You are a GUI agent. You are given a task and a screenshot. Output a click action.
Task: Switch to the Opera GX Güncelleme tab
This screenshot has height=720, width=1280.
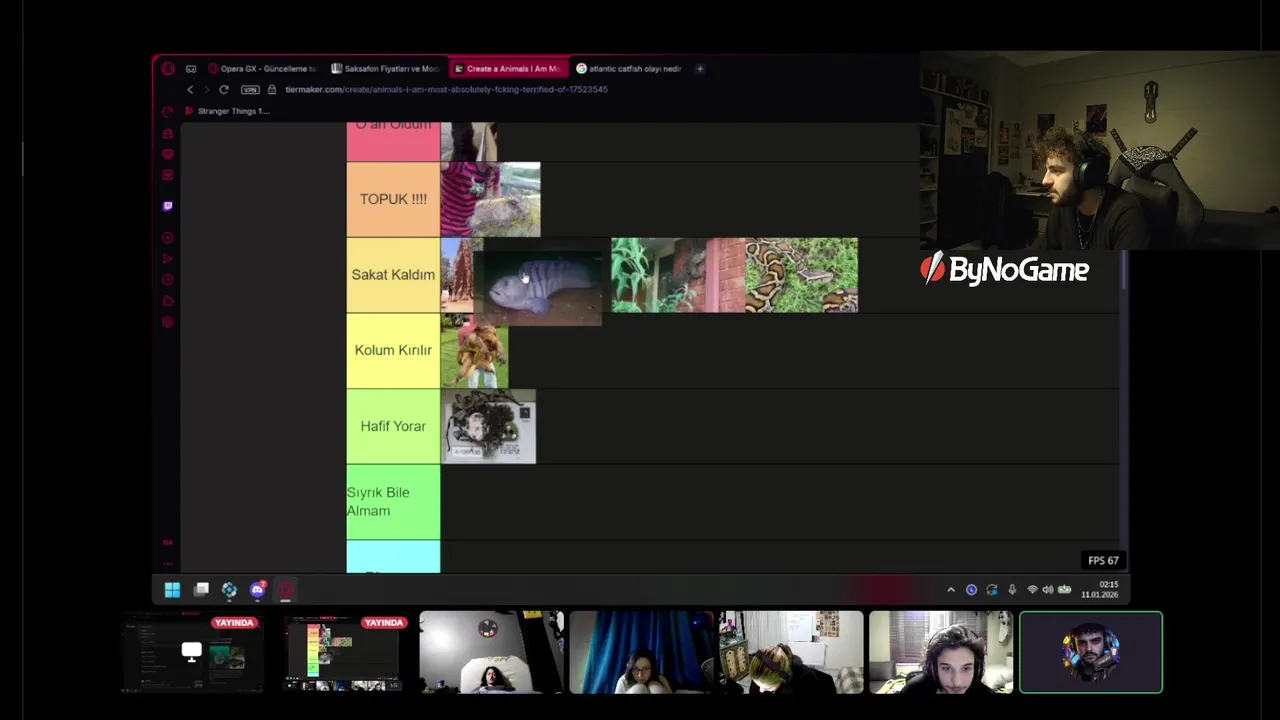click(x=263, y=69)
